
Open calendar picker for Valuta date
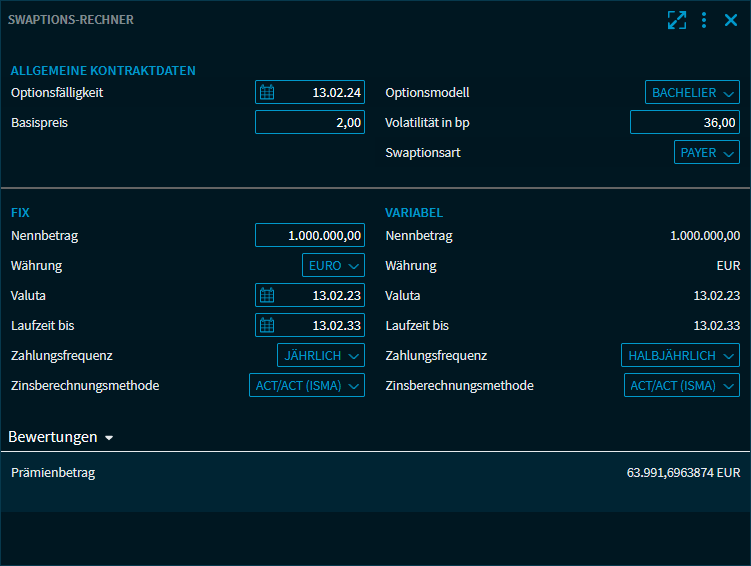point(267,296)
